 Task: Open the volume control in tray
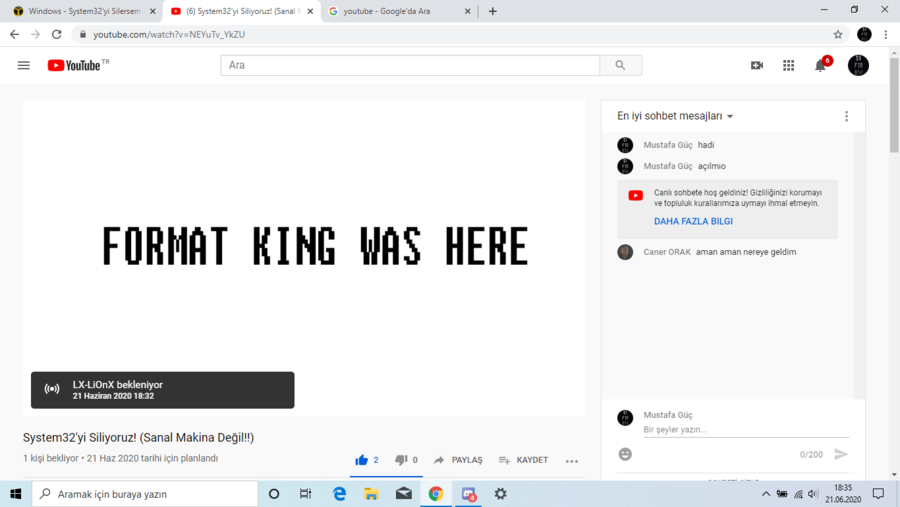813,494
